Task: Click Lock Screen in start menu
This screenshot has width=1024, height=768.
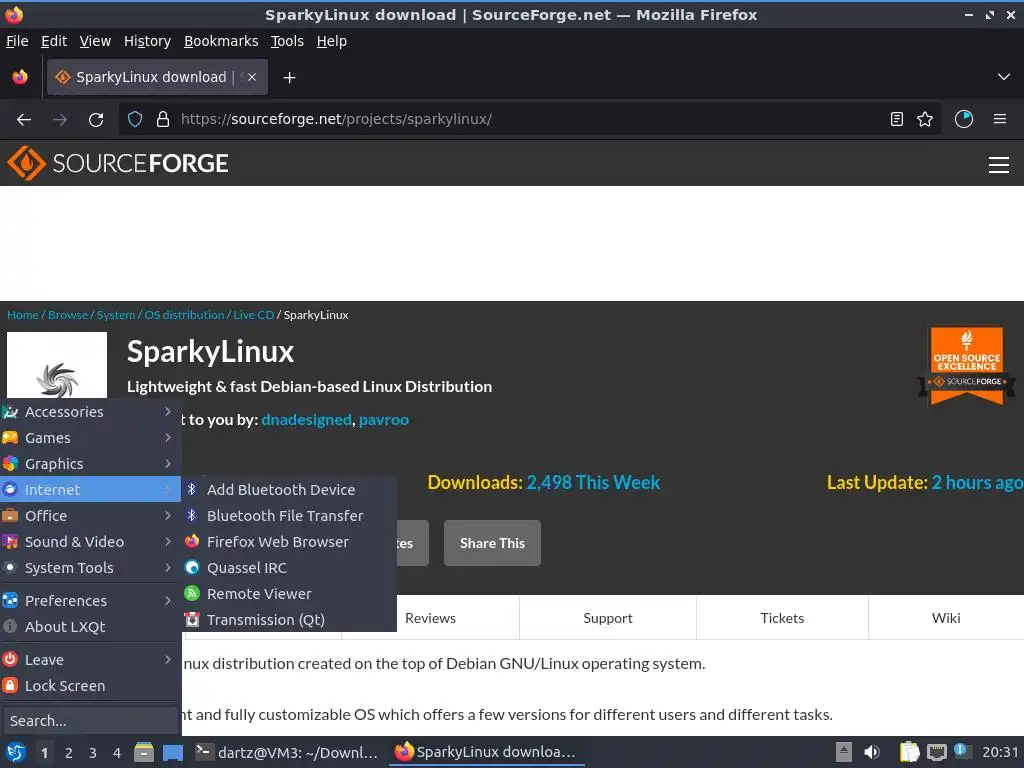Action: click(90, 686)
